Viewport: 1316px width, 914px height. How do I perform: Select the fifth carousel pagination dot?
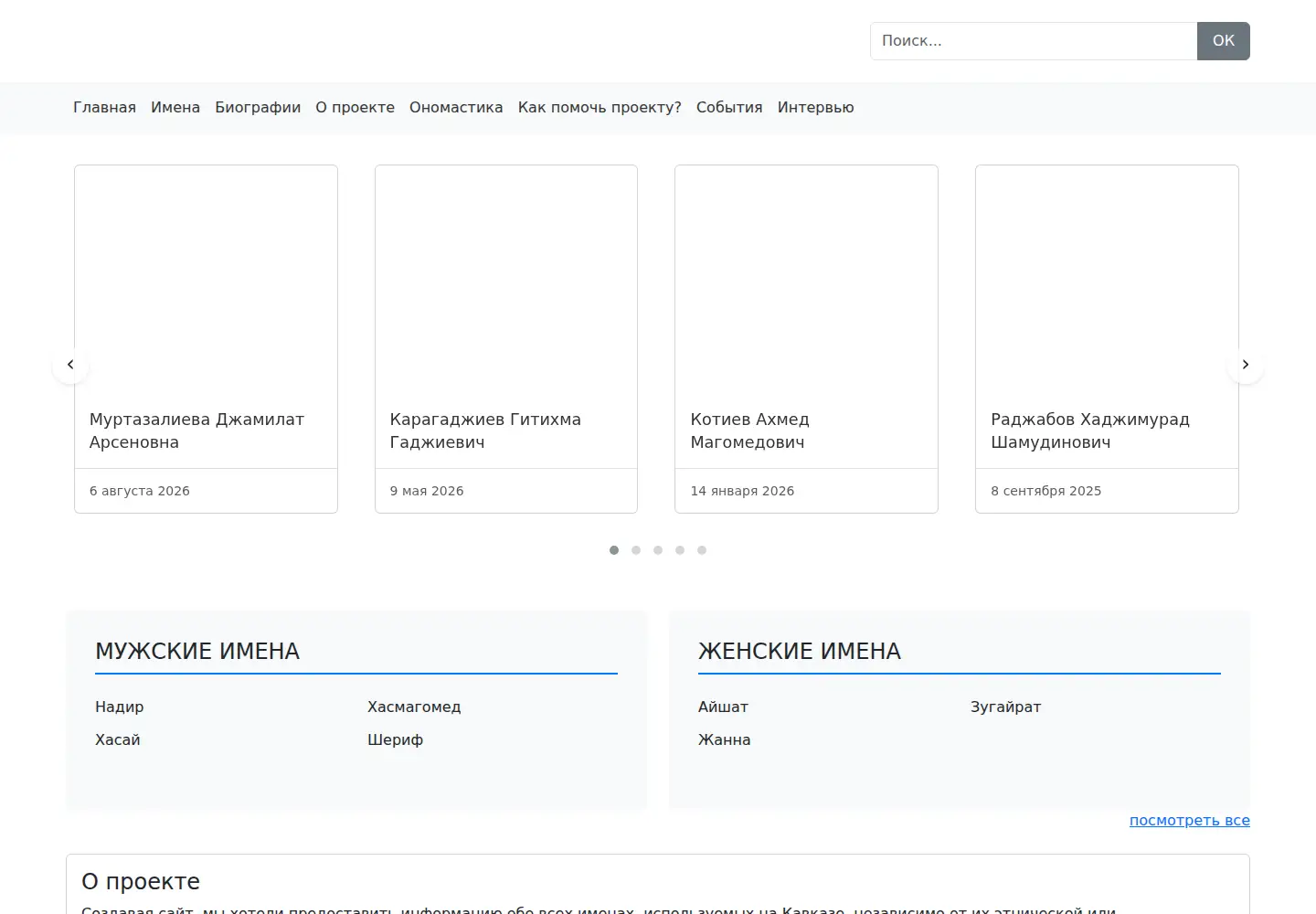pos(702,550)
